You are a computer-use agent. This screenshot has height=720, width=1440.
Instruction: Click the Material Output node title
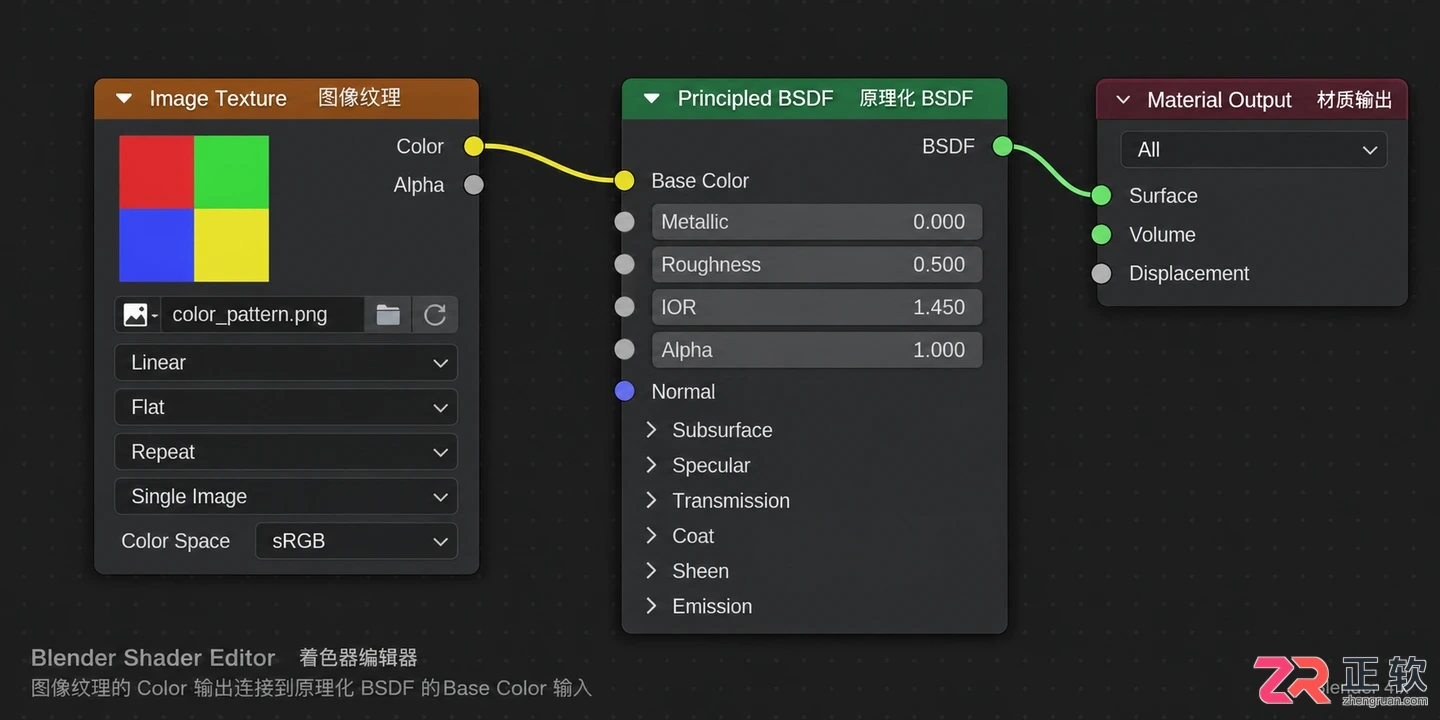pyautogui.click(x=1219, y=100)
